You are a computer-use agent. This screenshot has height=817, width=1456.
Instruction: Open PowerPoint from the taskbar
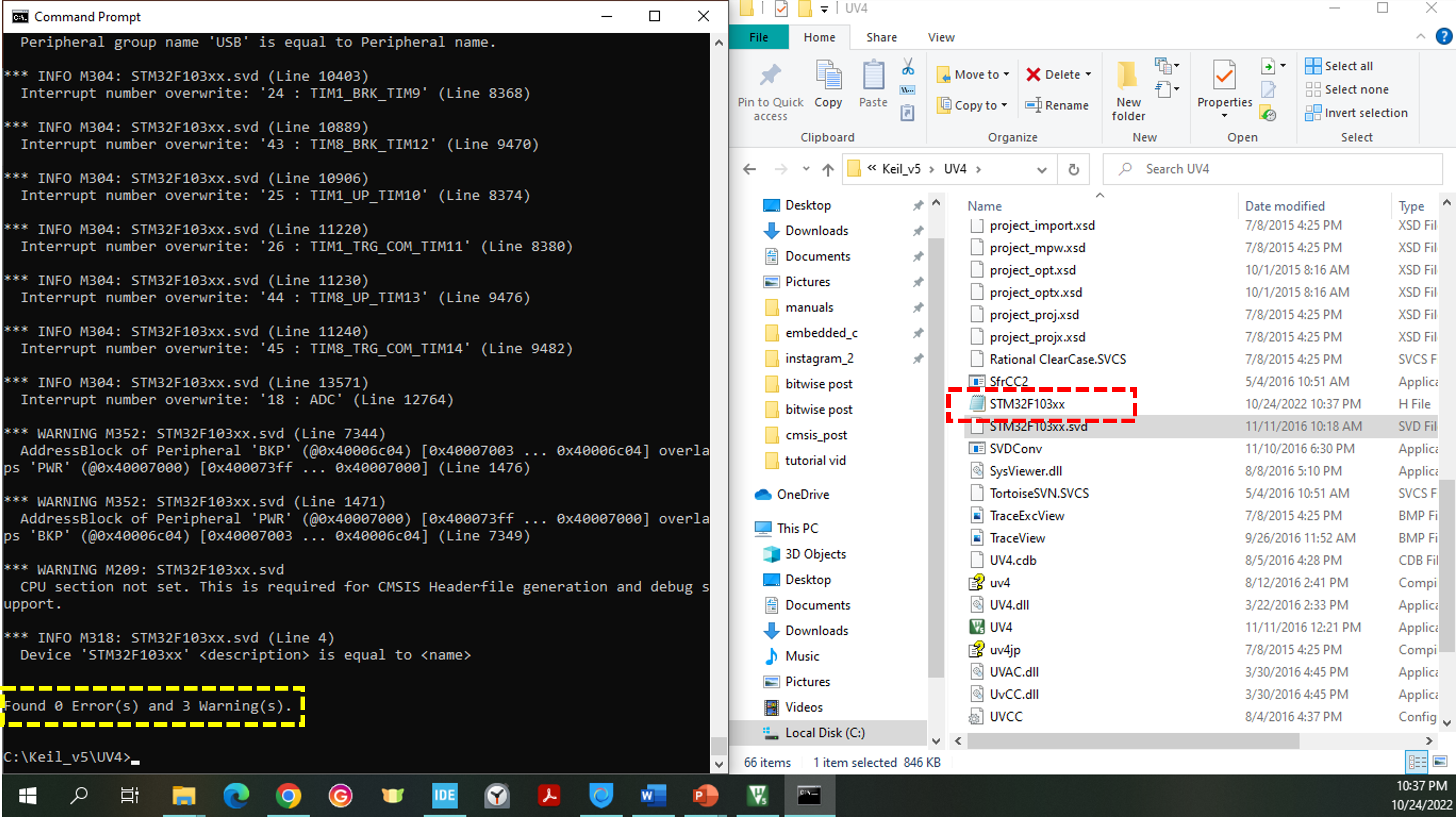click(x=705, y=796)
